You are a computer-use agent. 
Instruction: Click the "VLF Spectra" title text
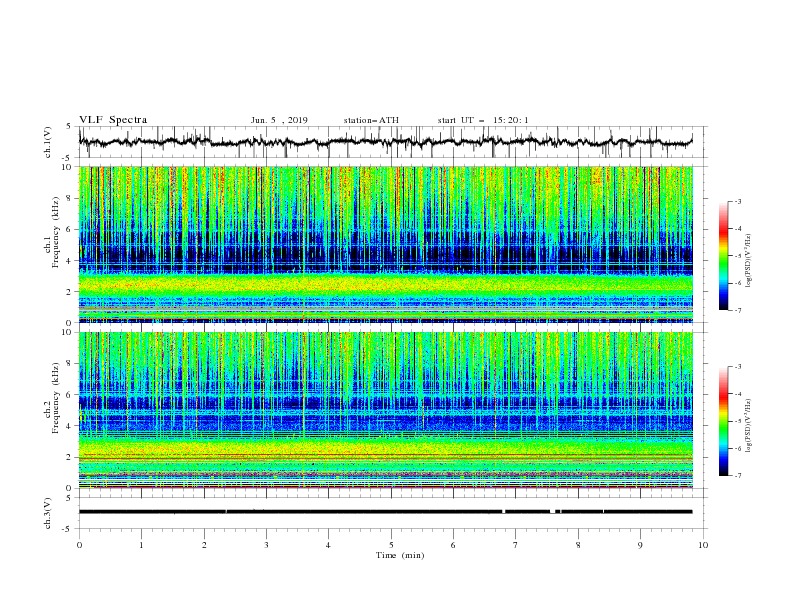[113, 120]
